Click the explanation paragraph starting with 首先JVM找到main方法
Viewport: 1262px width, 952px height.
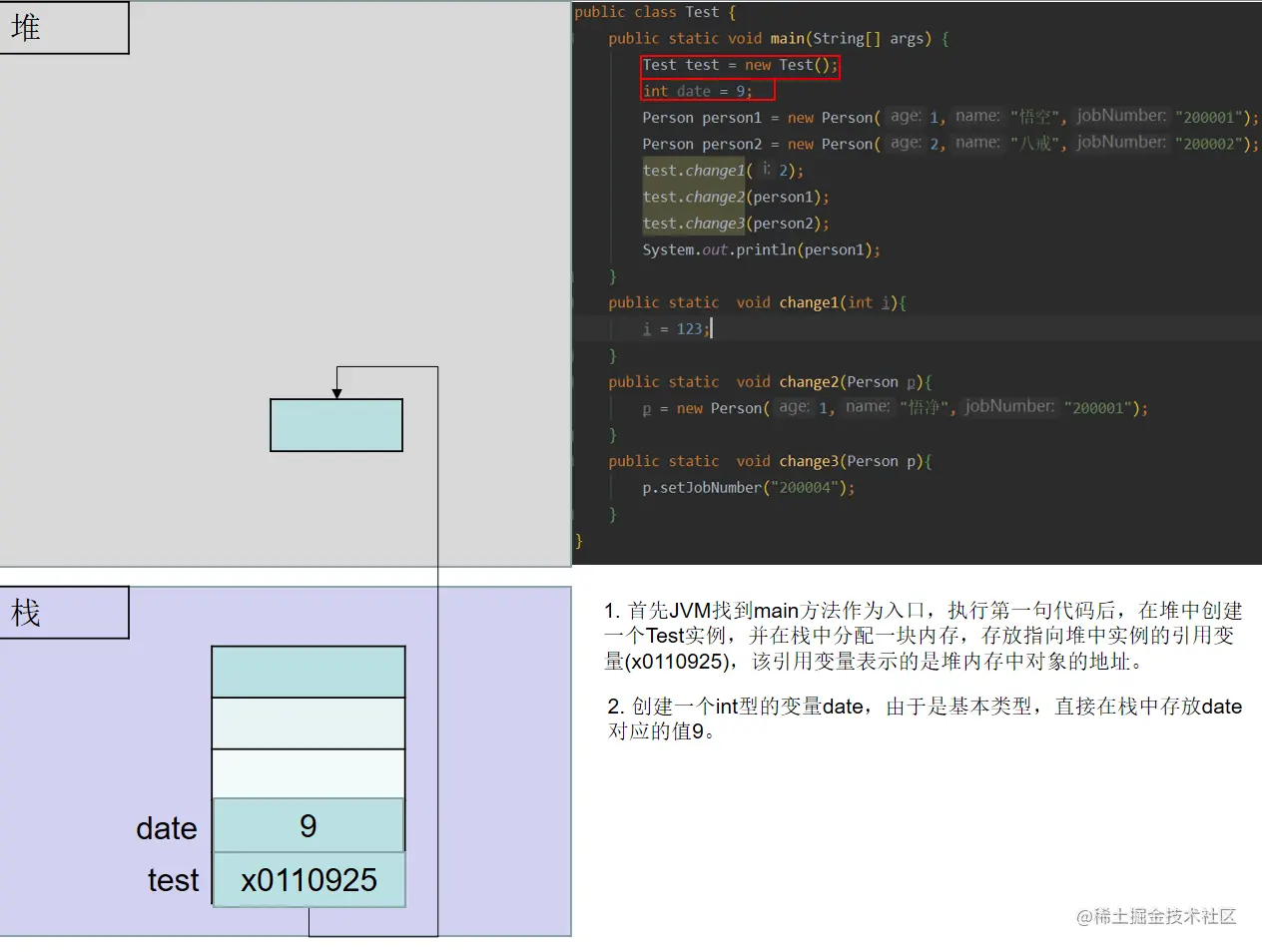click(924, 635)
